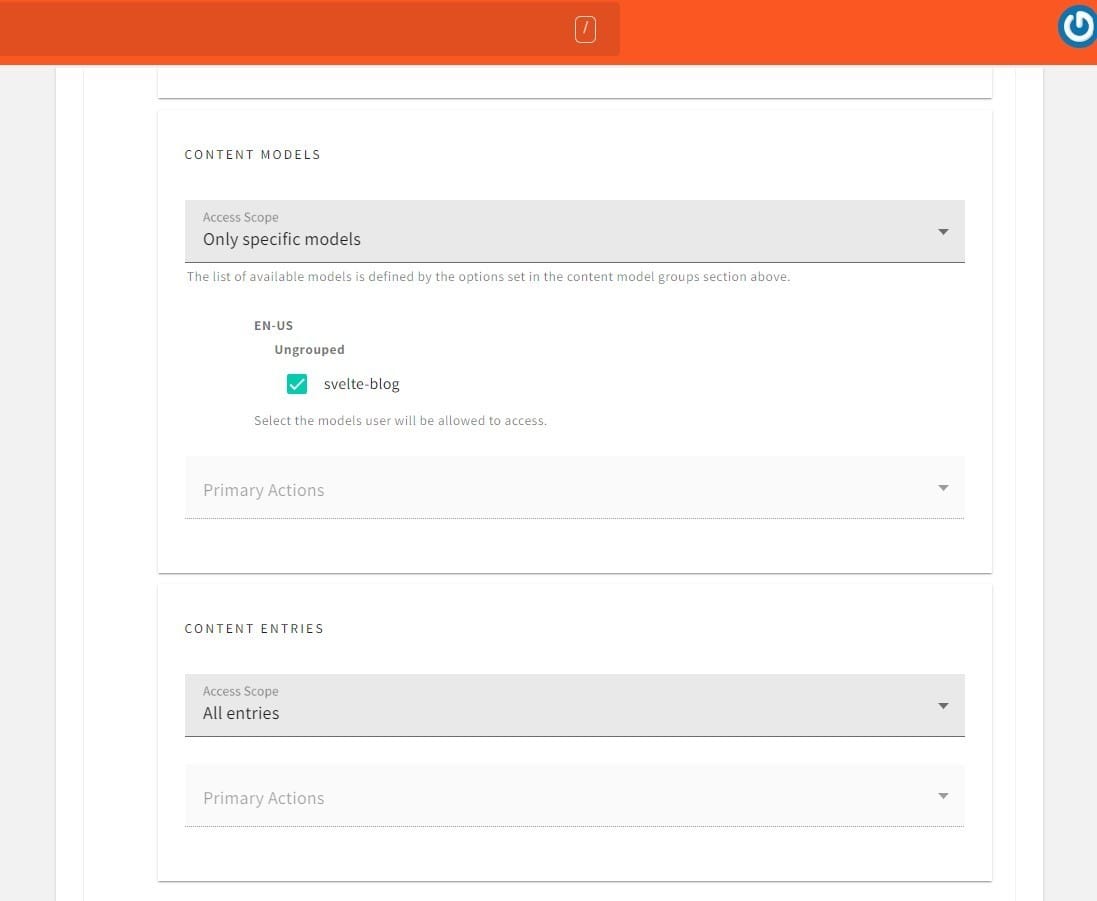The height and width of the screenshot is (901, 1097).
Task: Click the arrow on Content Entries Access Scope
Action: click(x=942, y=706)
